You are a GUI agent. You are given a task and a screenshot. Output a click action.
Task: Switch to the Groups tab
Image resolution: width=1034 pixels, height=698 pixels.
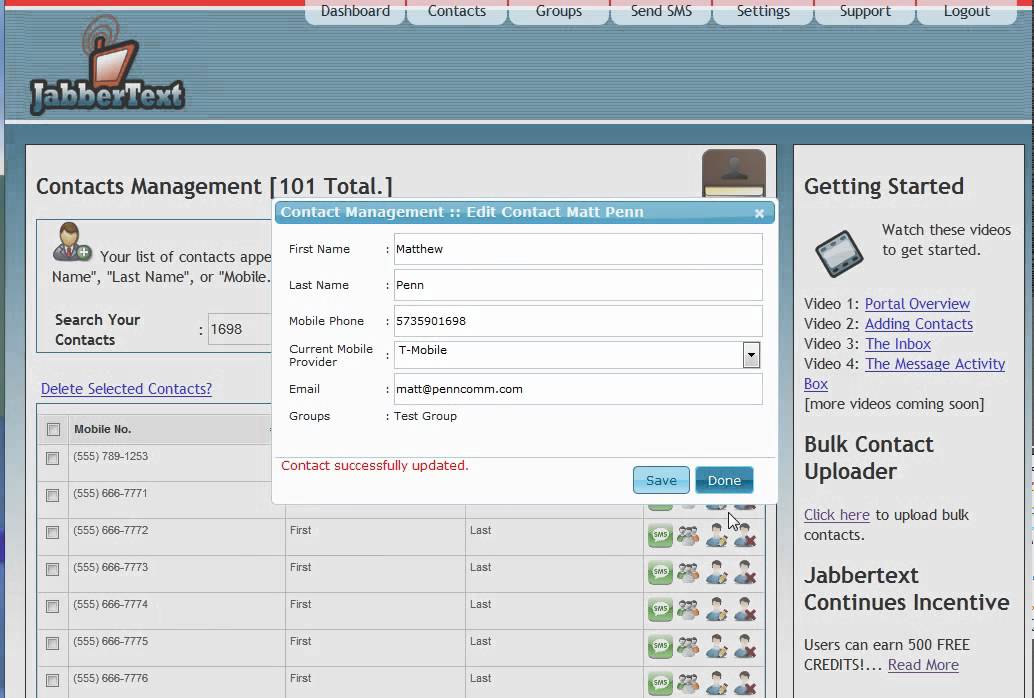point(559,11)
